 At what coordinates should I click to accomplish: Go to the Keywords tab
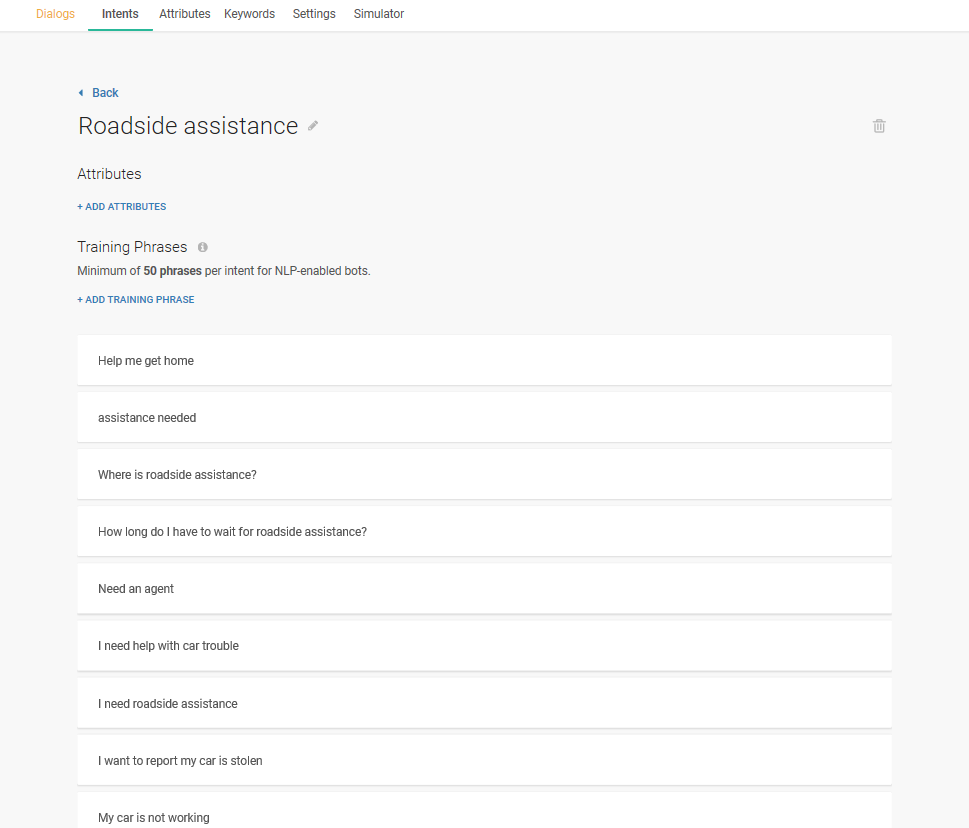(x=249, y=14)
